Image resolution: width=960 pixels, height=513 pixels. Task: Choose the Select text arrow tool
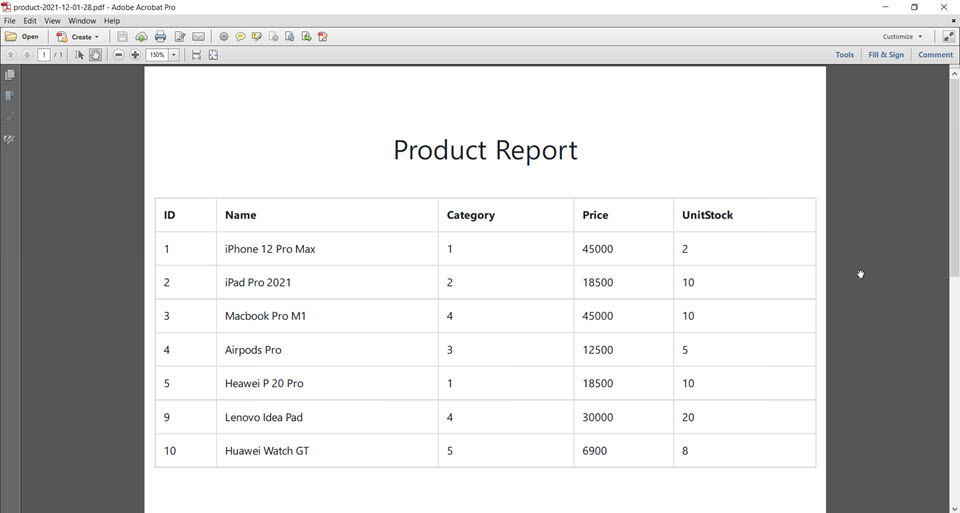pos(79,55)
